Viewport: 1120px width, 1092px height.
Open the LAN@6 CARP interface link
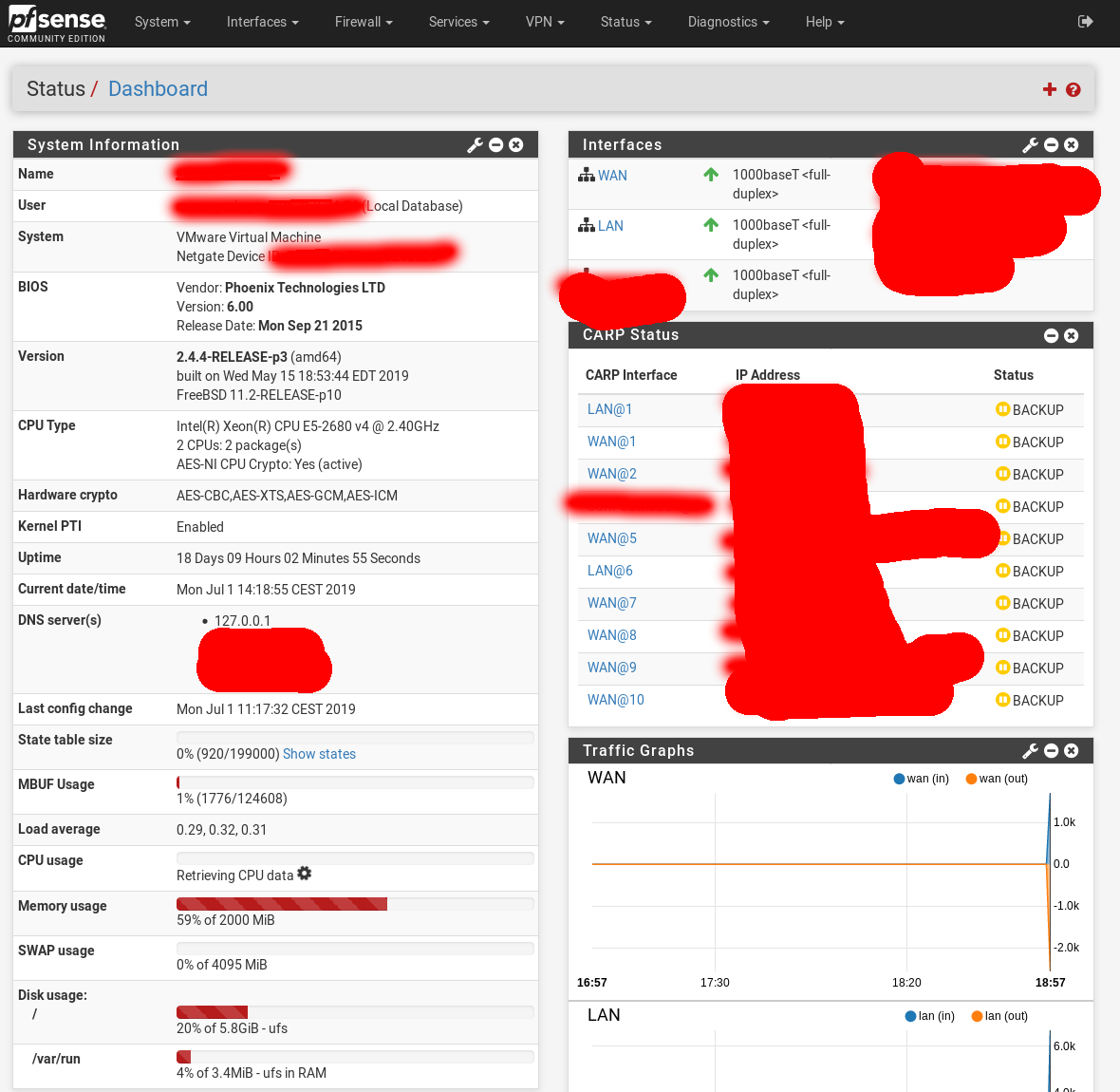[x=610, y=571]
